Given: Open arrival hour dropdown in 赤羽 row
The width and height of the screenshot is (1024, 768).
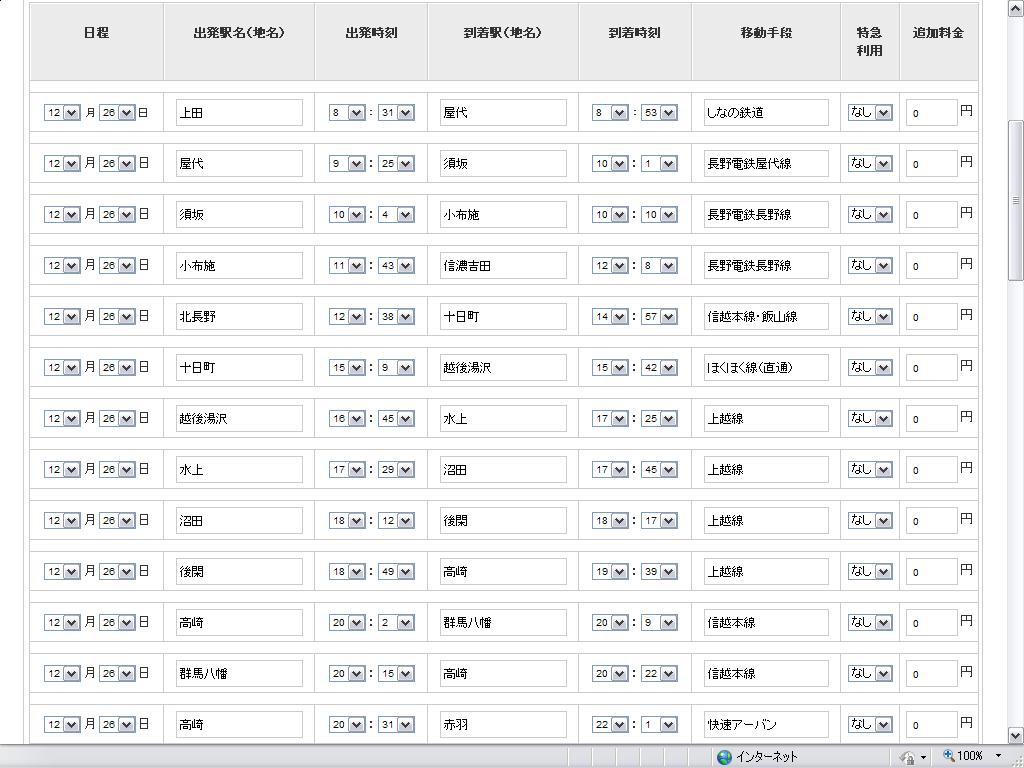Looking at the screenshot, I should coord(610,724).
